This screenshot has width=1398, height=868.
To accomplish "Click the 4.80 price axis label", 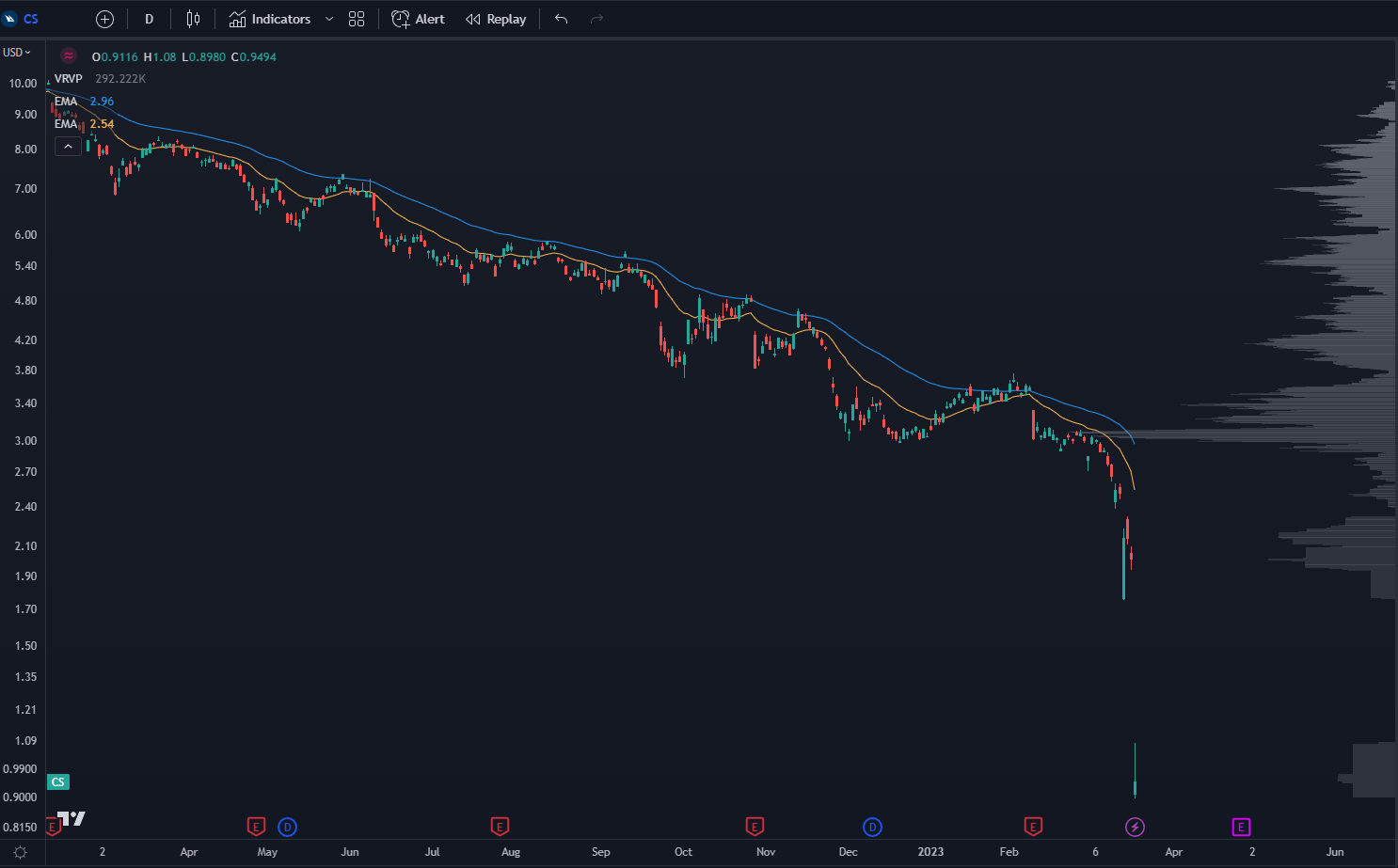I will point(26,301).
